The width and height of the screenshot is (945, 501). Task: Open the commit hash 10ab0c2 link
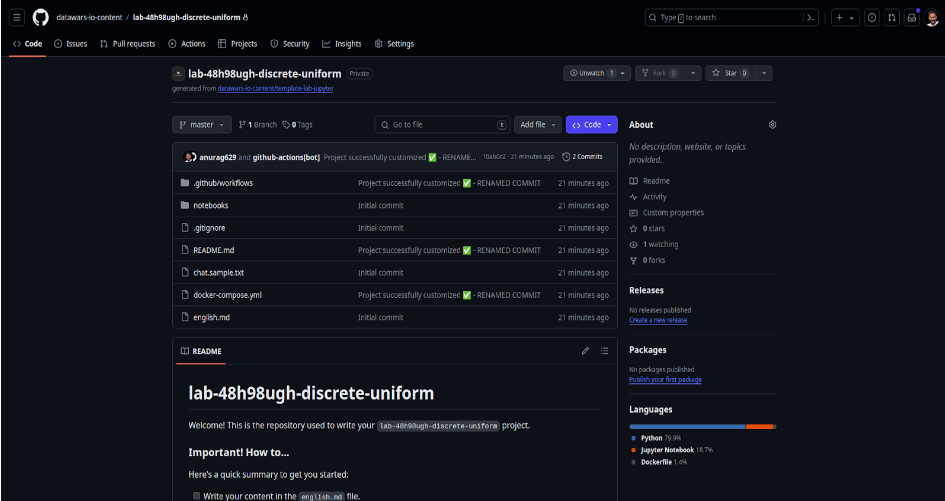click(x=495, y=157)
